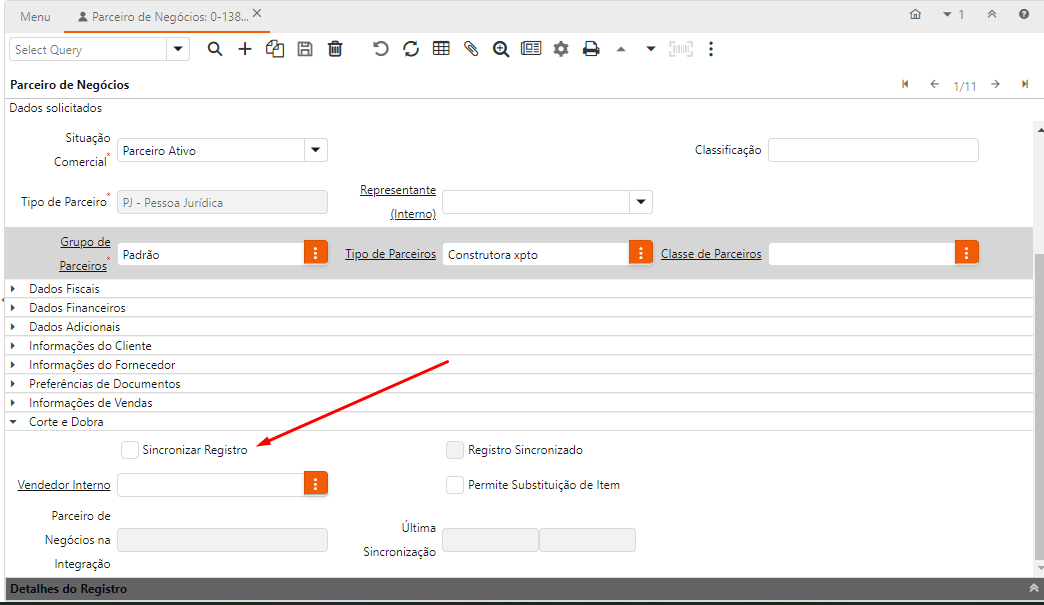
Task: Switch to the Menu tab
Action: 35,16
